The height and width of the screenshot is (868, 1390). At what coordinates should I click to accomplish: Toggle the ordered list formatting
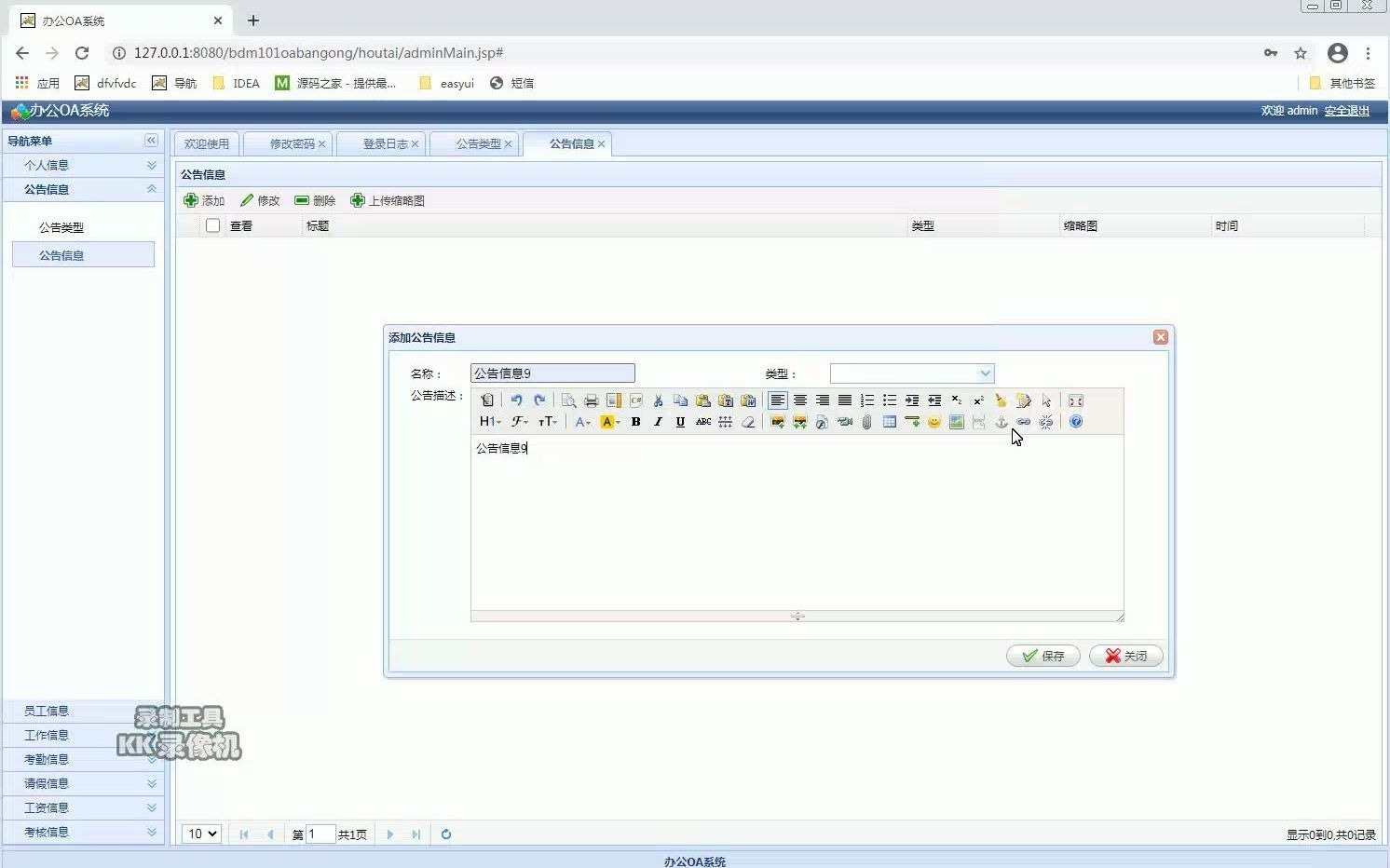tap(866, 400)
